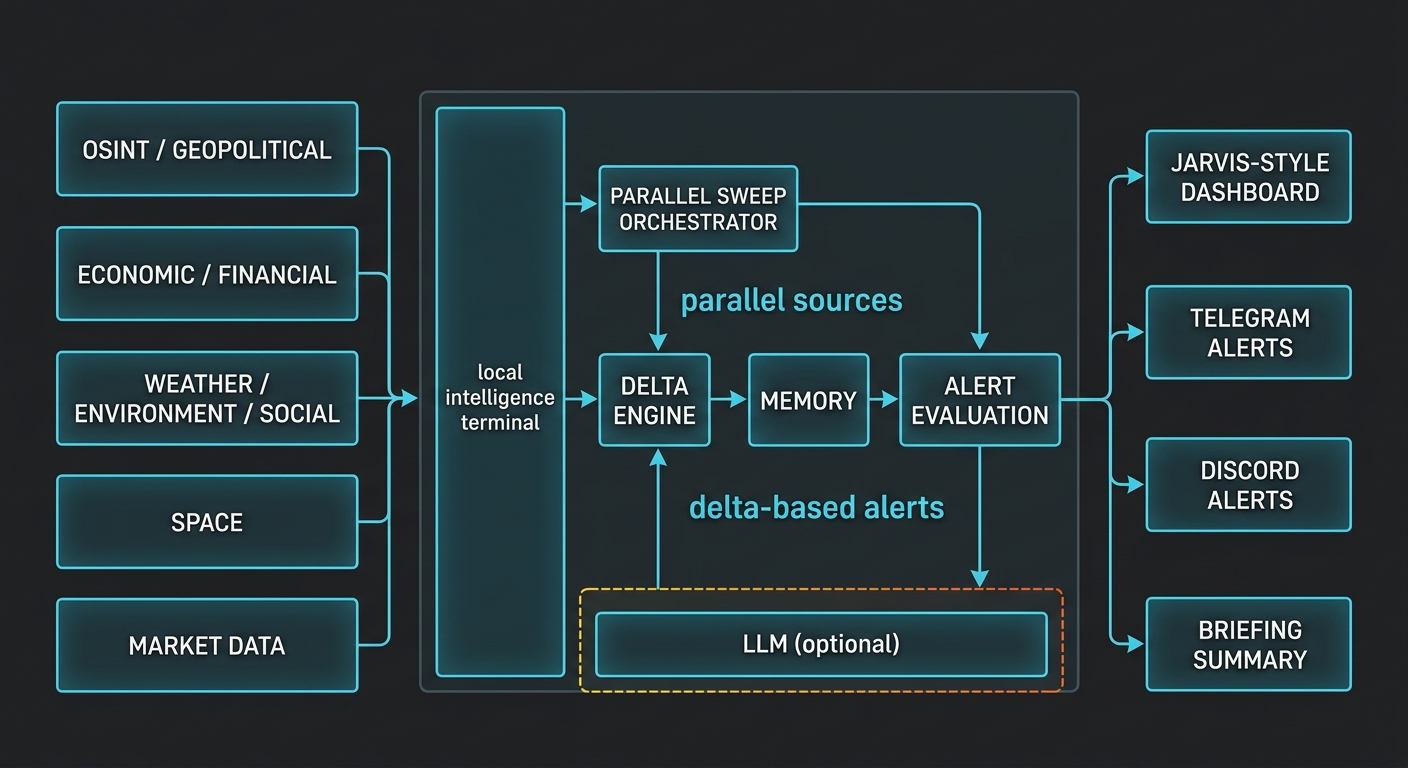
Task: Click the 'delta-based alerts' text label
Action: [816, 507]
